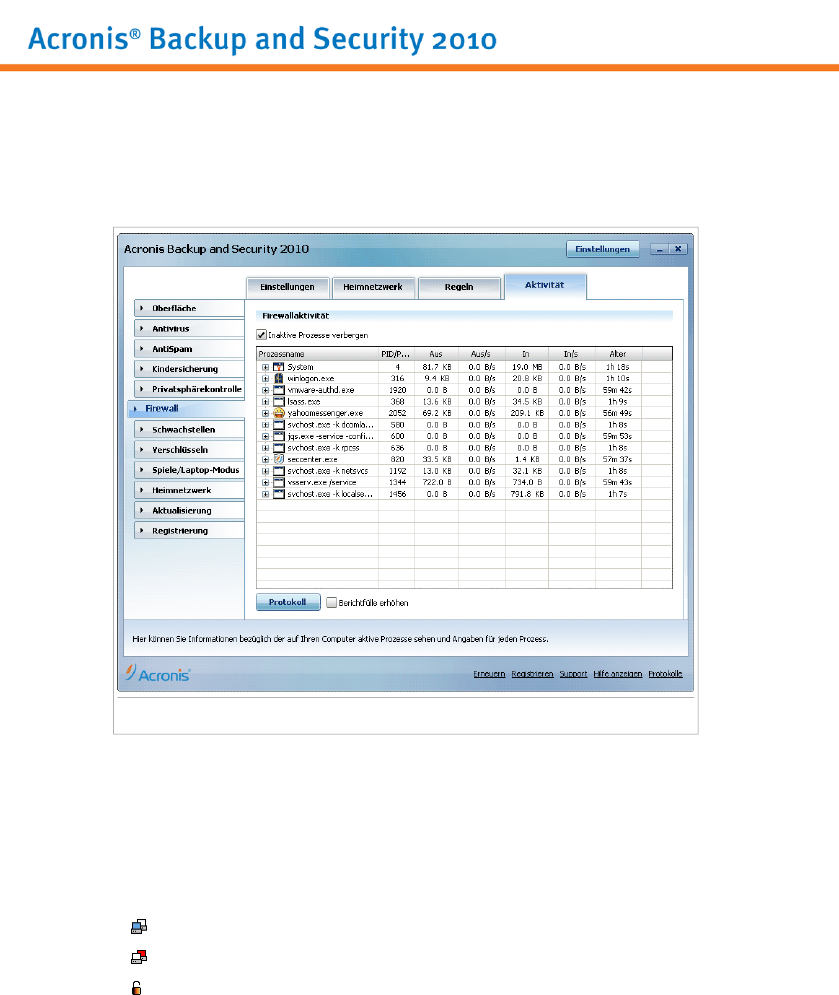Open the Registrieren link

532,674
